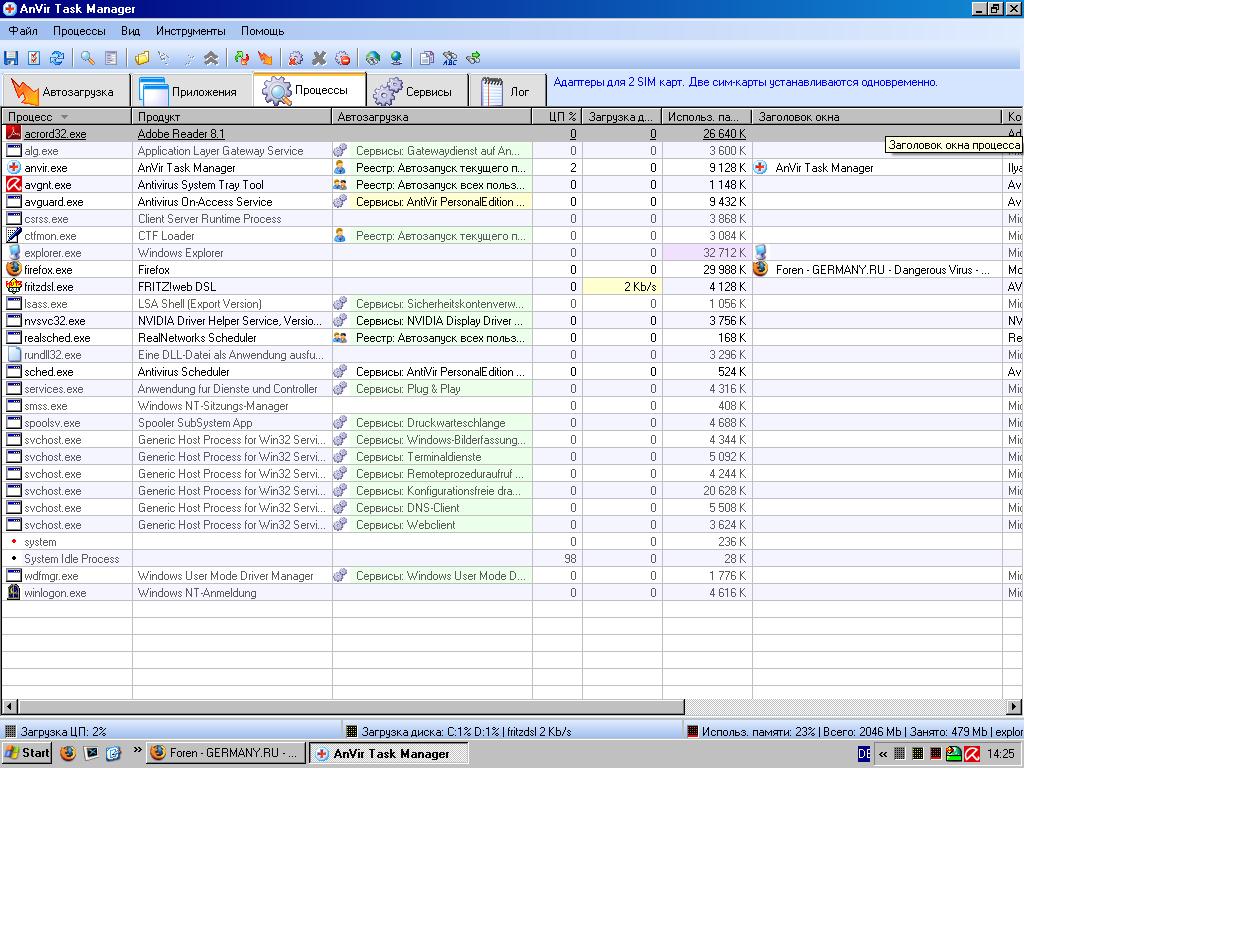1245x930 pixels.
Task: Click the green and red arrows icon
Action: click(x=242, y=58)
